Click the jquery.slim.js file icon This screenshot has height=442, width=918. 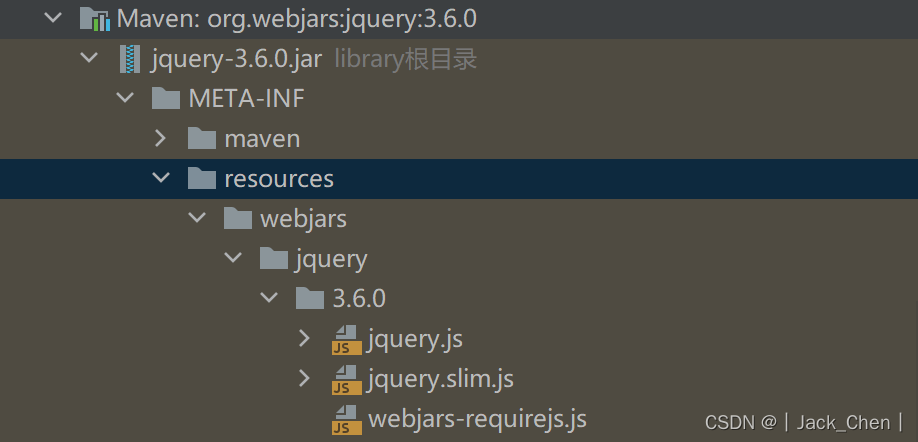347,380
